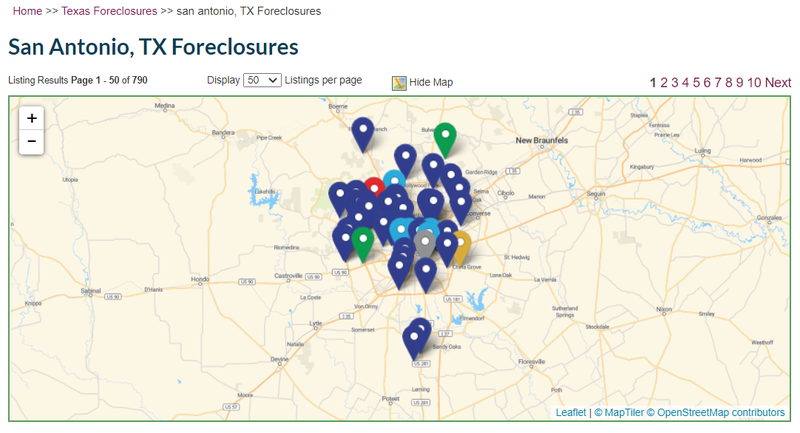The width and height of the screenshot is (800, 433).
Task: Select the light blue marker beside red marker
Action: pyautogui.click(x=394, y=179)
